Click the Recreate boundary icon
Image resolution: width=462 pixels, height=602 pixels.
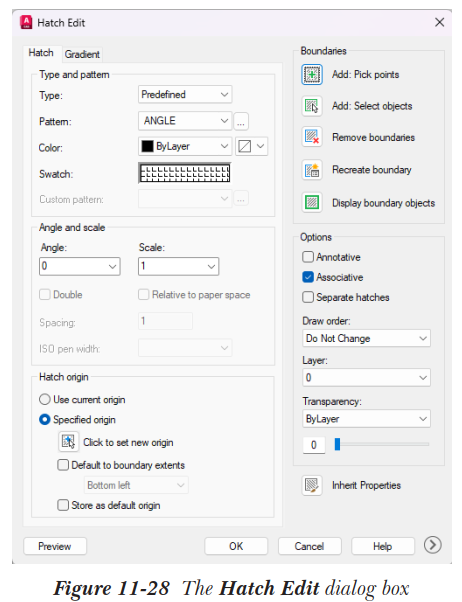(x=312, y=170)
